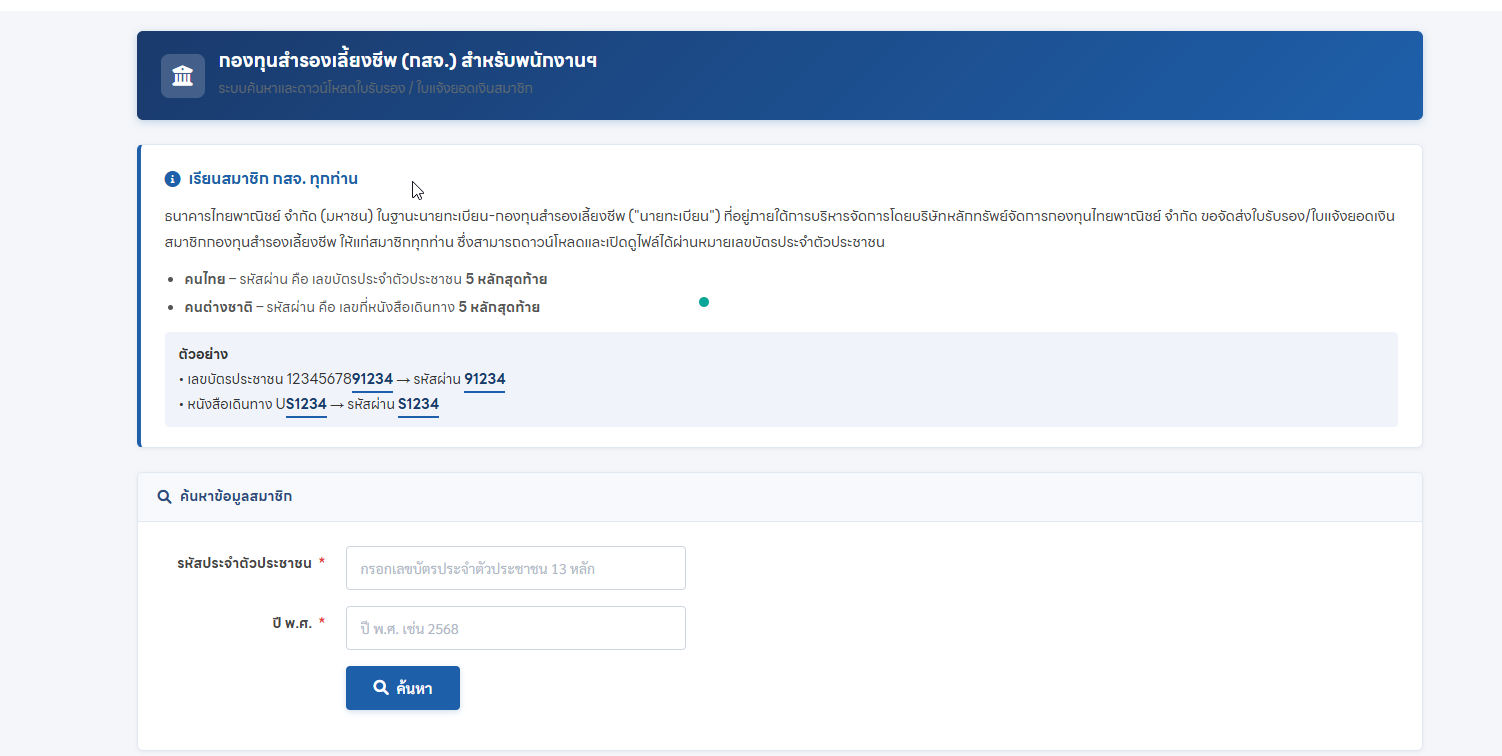Click the ค้นหา search button
The image size is (1502, 756).
(x=403, y=688)
